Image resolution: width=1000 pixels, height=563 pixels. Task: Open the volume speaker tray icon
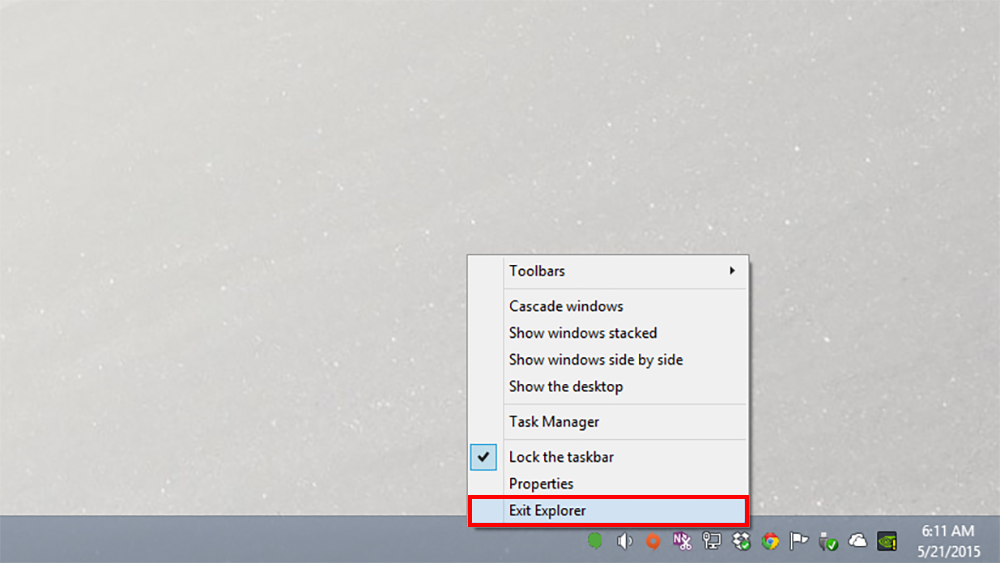(624, 541)
